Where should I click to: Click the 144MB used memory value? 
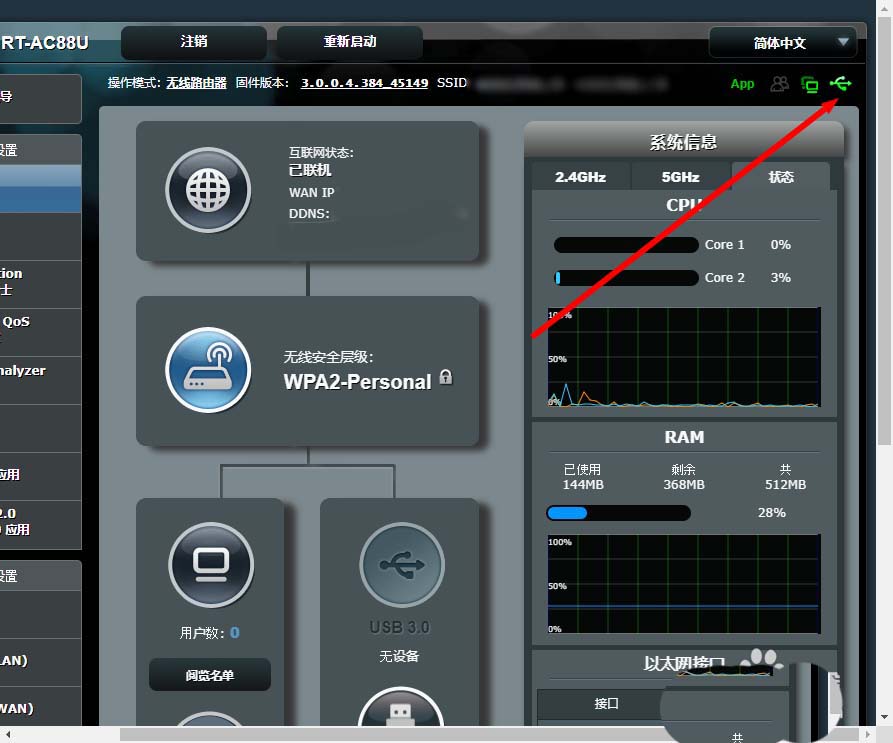tap(583, 485)
